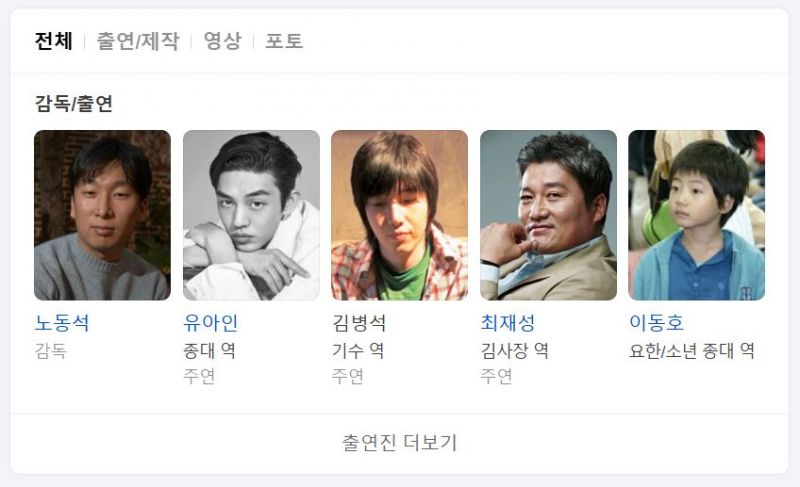
Task: Click the 김병석 name text
Action: (x=359, y=323)
